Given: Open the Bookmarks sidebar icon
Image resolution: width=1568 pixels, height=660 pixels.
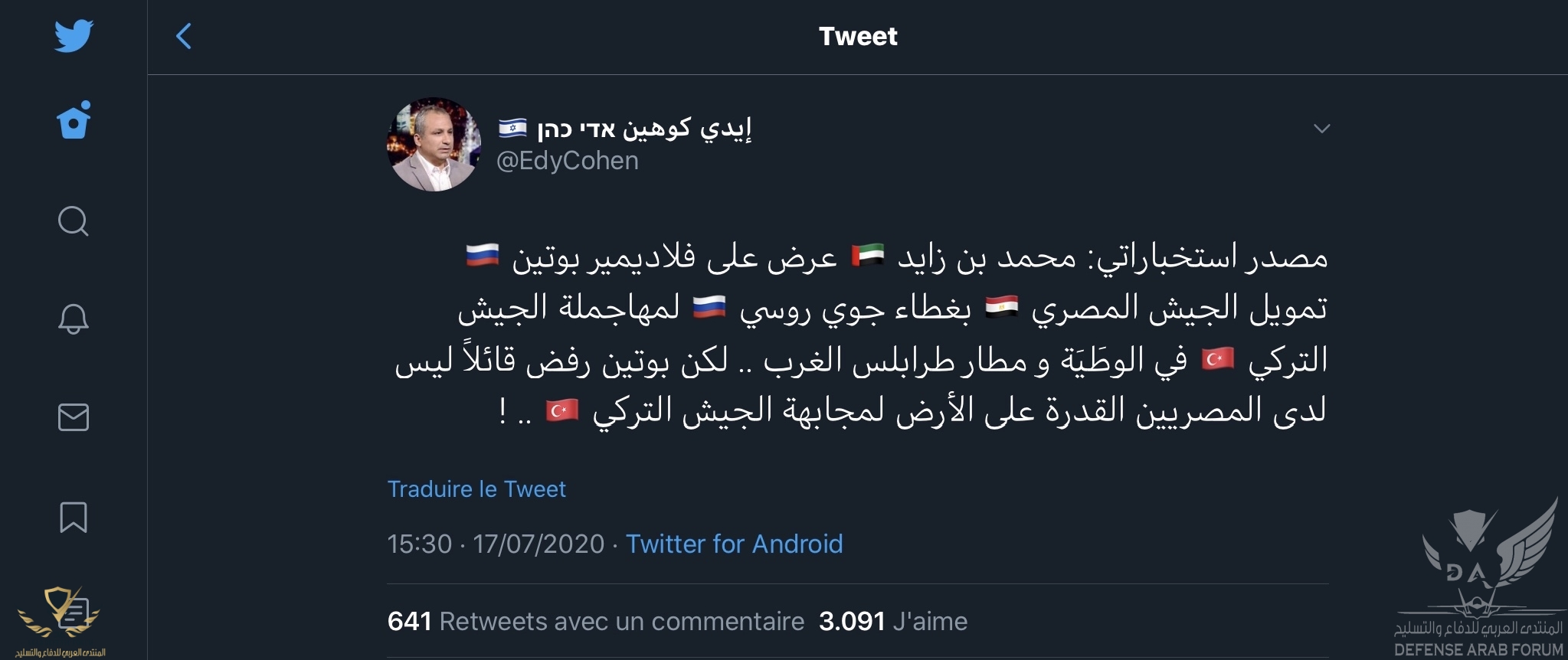Looking at the screenshot, I should 74,518.
